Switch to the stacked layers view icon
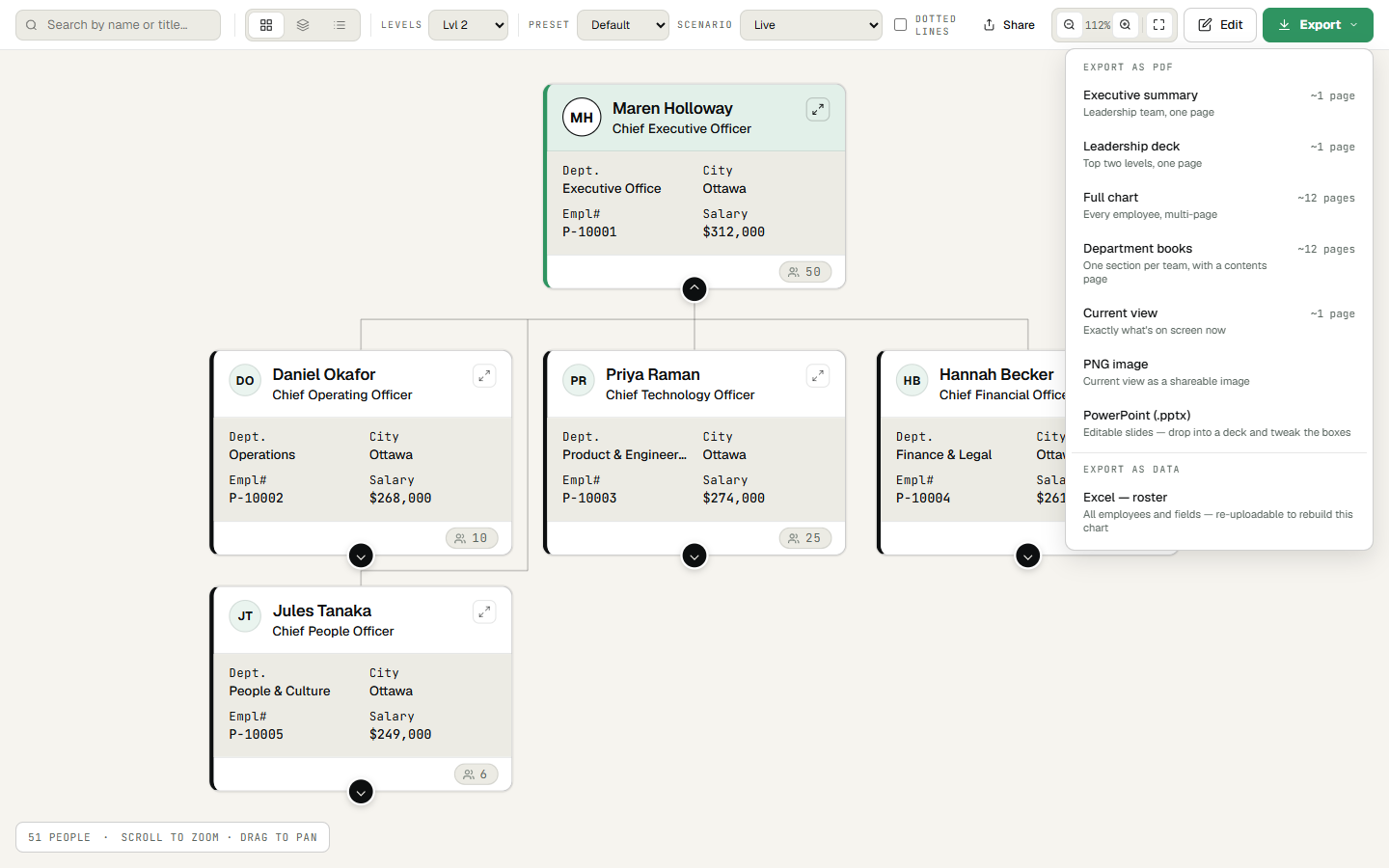 click(x=303, y=25)
